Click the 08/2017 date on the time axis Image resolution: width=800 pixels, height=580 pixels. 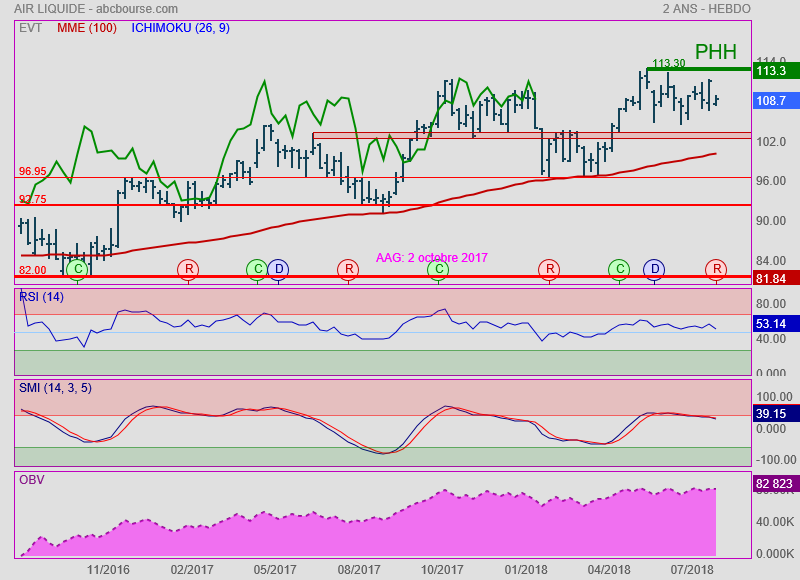pyautogui.click(x=359, y=570)
